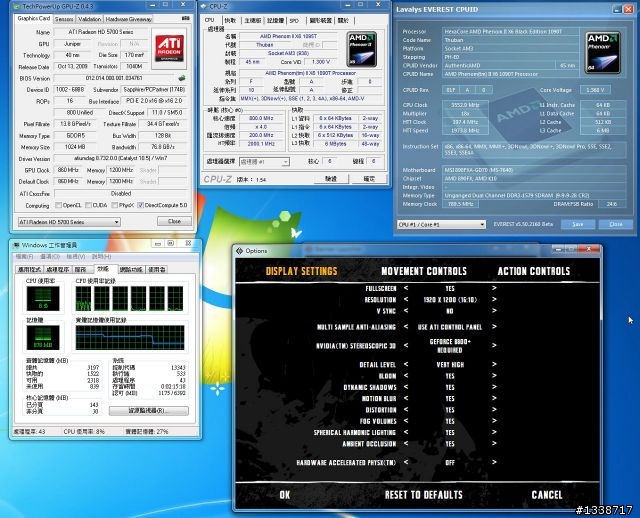
Task: Click OK in the Options window
Action: tap(285, 495)
